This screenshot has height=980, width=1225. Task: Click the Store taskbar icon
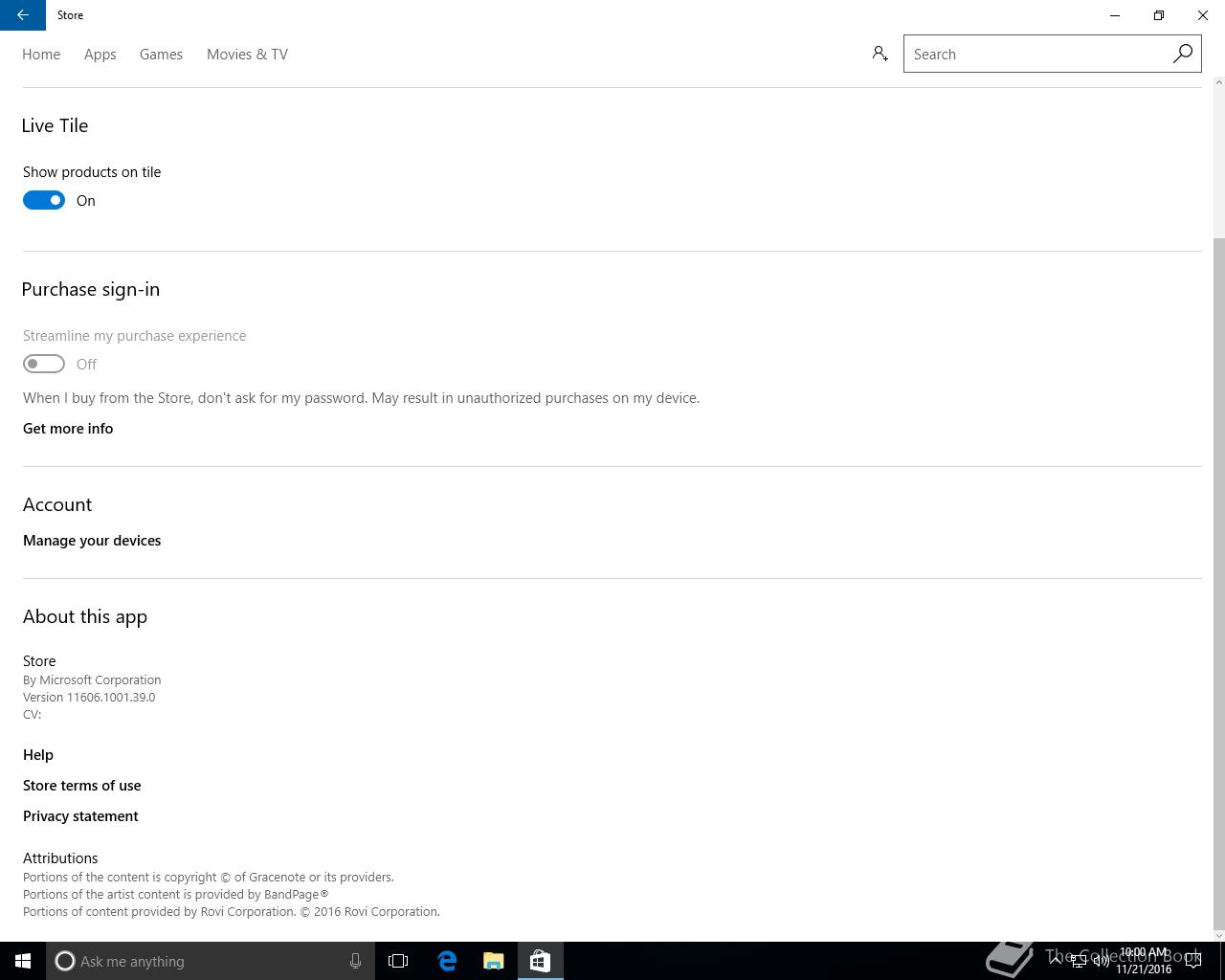pos(540,961)
